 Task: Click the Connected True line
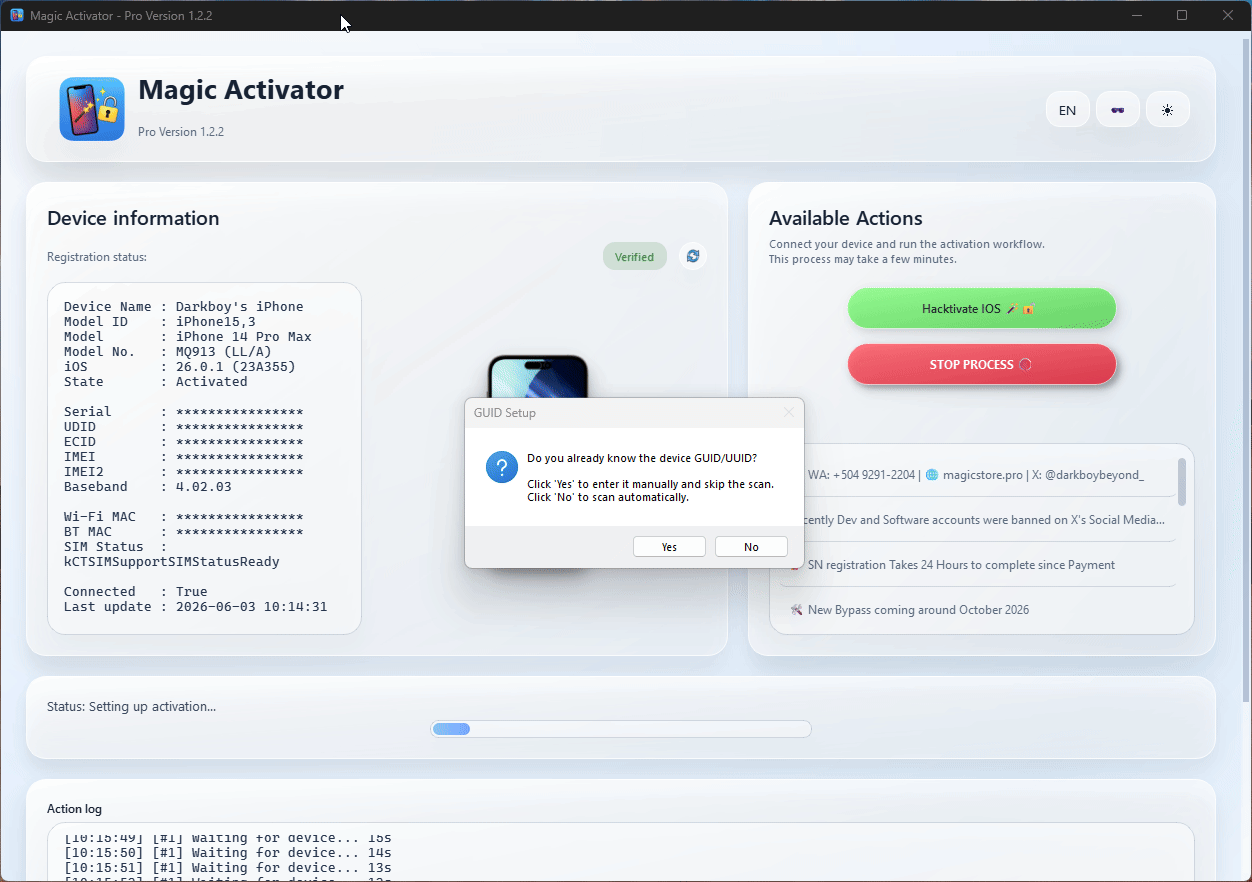[x=136, y=592]
